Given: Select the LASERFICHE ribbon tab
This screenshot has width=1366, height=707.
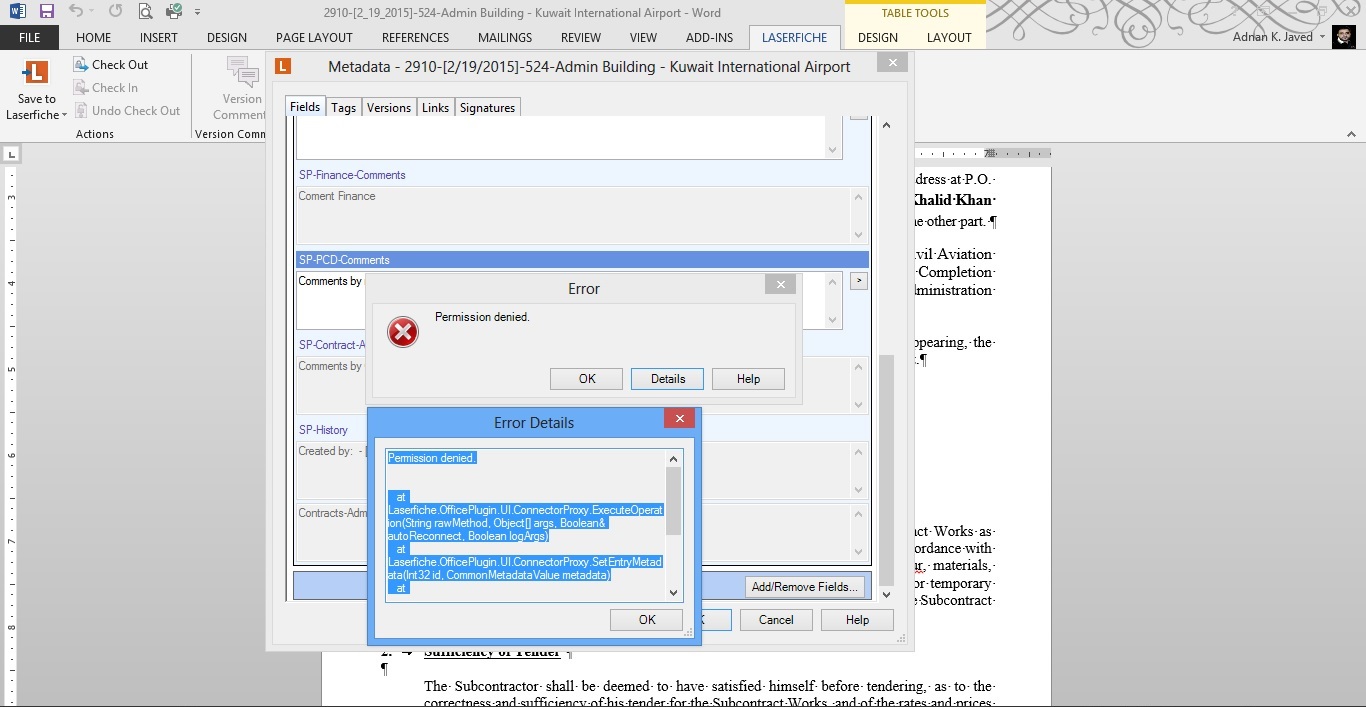Looking at the screenshot, I should tap(795, 37).
